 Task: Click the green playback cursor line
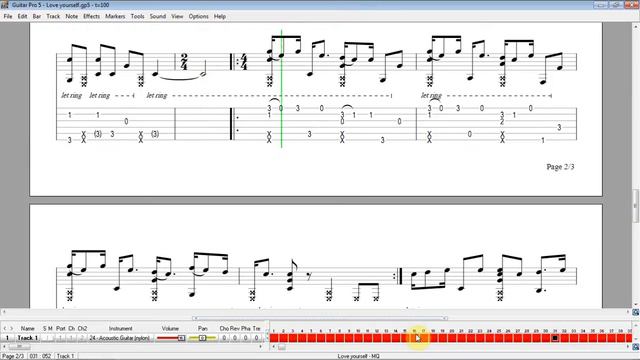[x=282, y=89]
